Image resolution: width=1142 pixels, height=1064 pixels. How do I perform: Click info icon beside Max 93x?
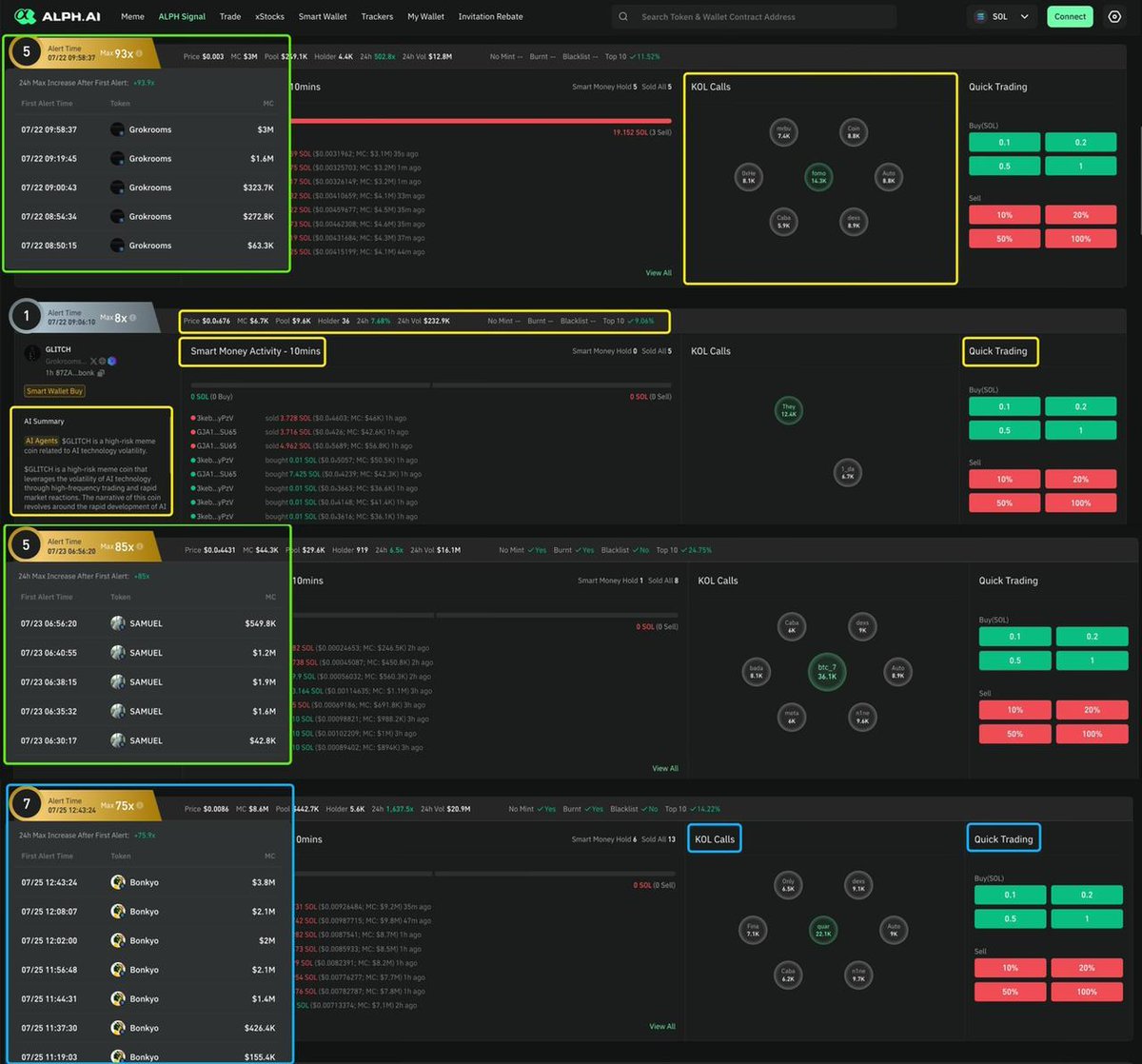click(140, 53)
